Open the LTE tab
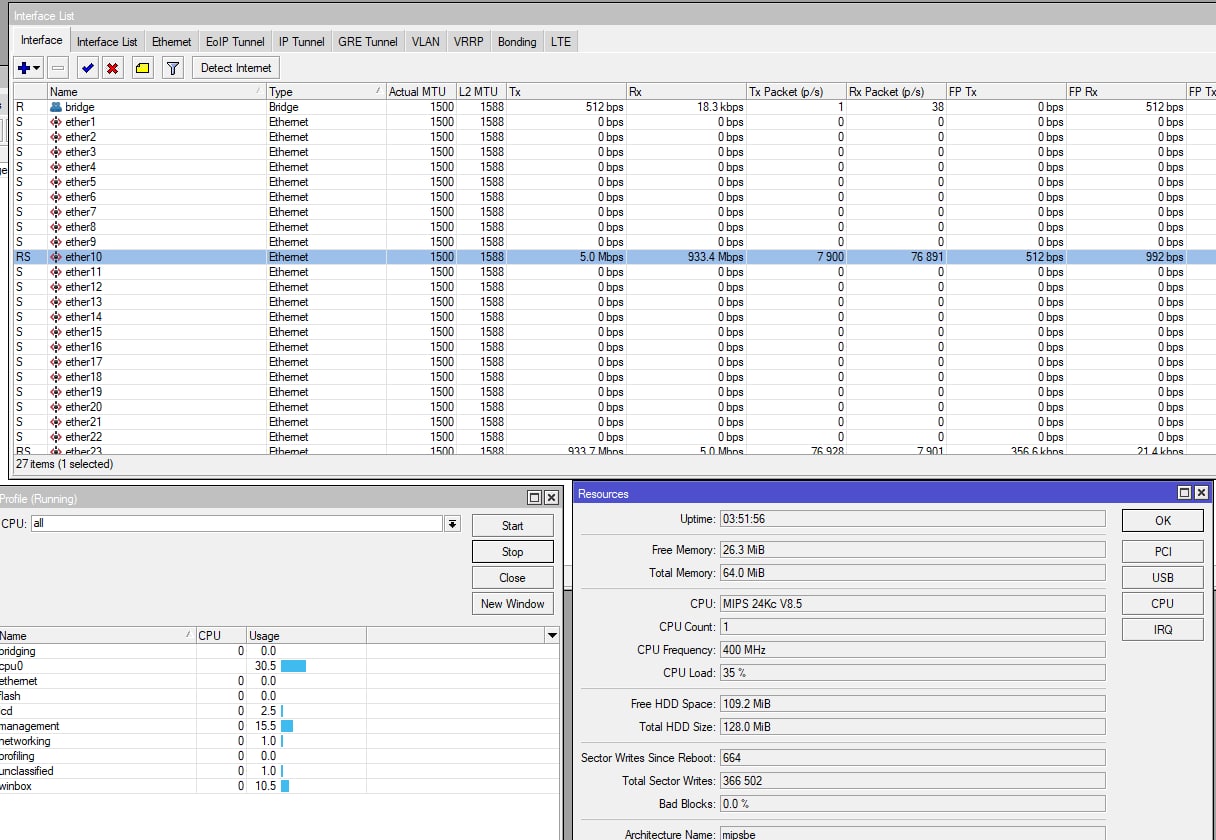The width and height of the screenshot is (1216, 840). click(561, 42)
